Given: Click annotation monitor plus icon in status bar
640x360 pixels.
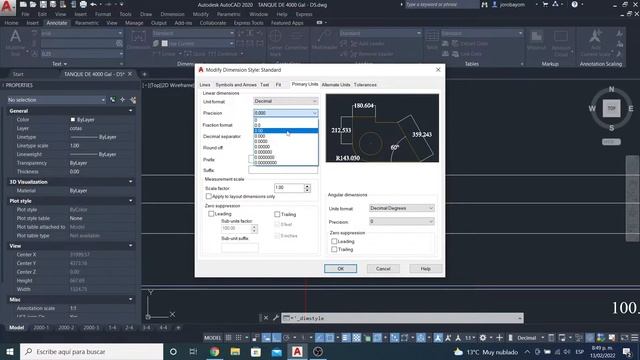Looking at the screenshot, I should [499, 338].
